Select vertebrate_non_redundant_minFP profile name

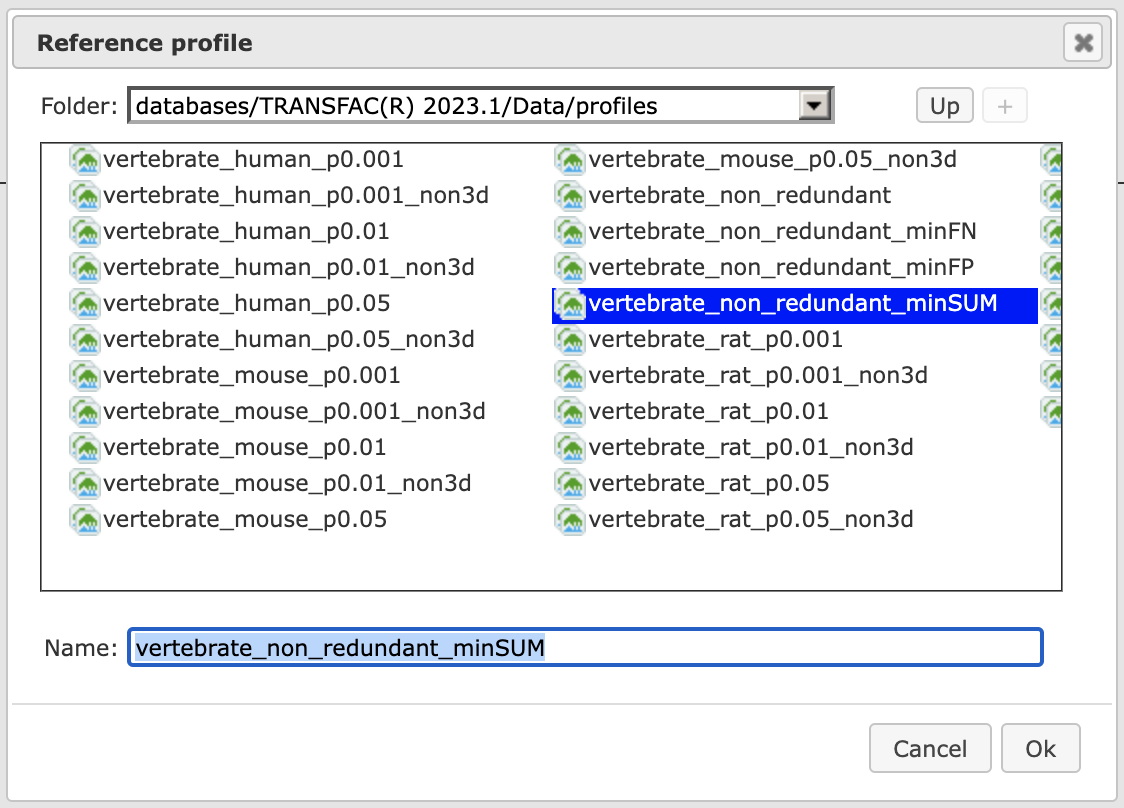(x=781, y=267)
